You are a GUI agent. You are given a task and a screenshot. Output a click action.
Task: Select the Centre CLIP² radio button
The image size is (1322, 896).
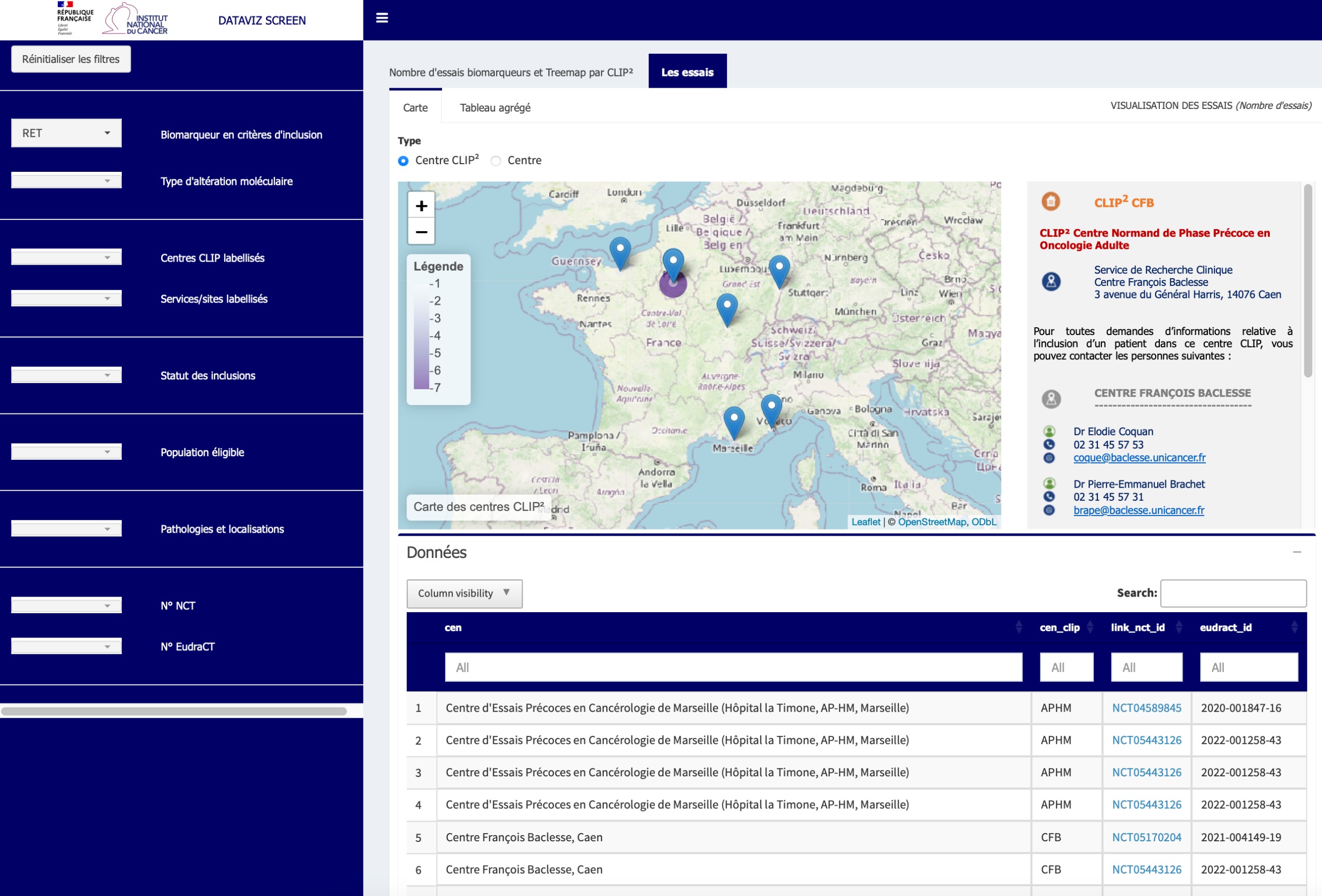coord(403,161)
